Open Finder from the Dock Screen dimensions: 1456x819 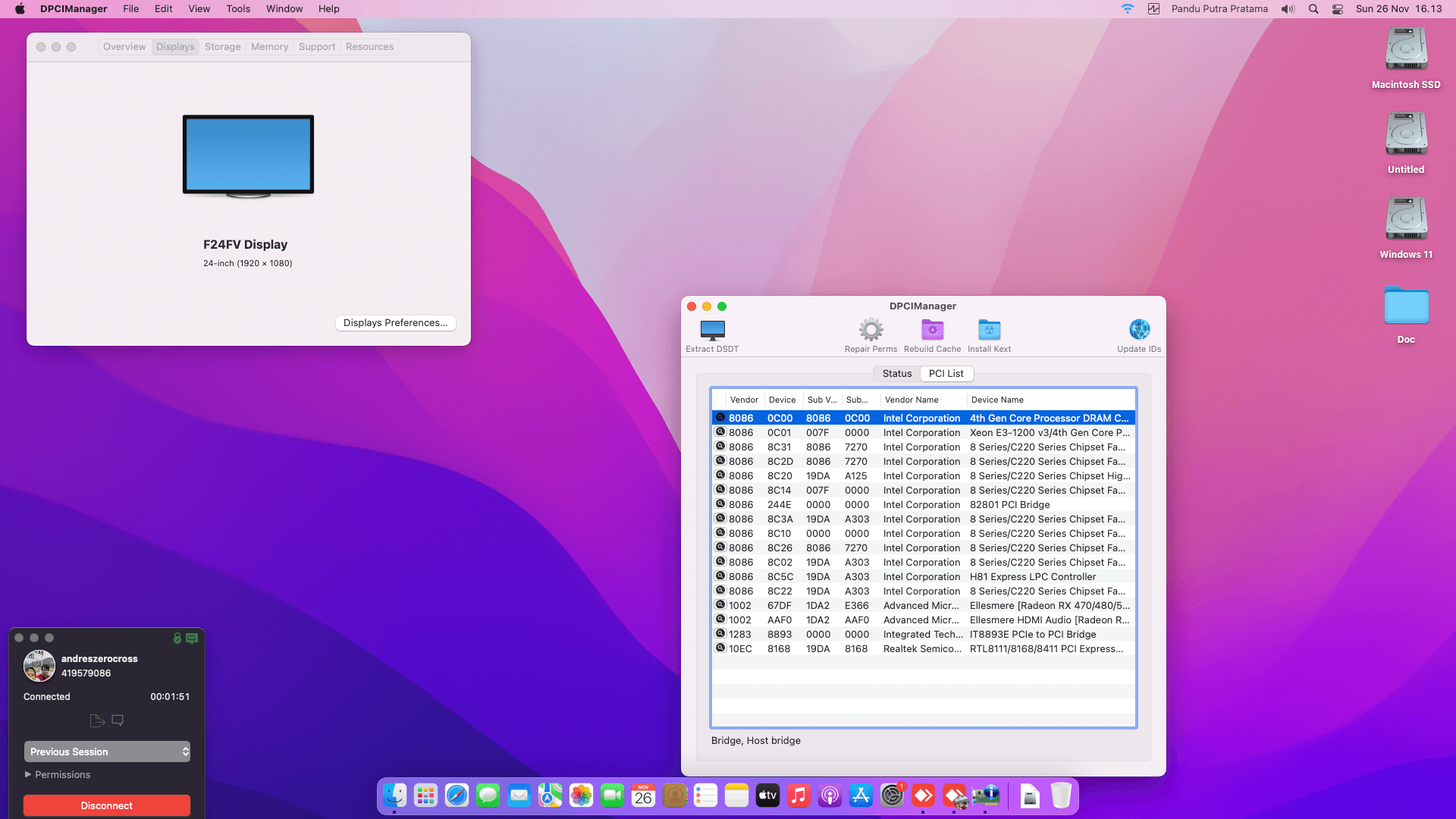[x=394, y=795]
